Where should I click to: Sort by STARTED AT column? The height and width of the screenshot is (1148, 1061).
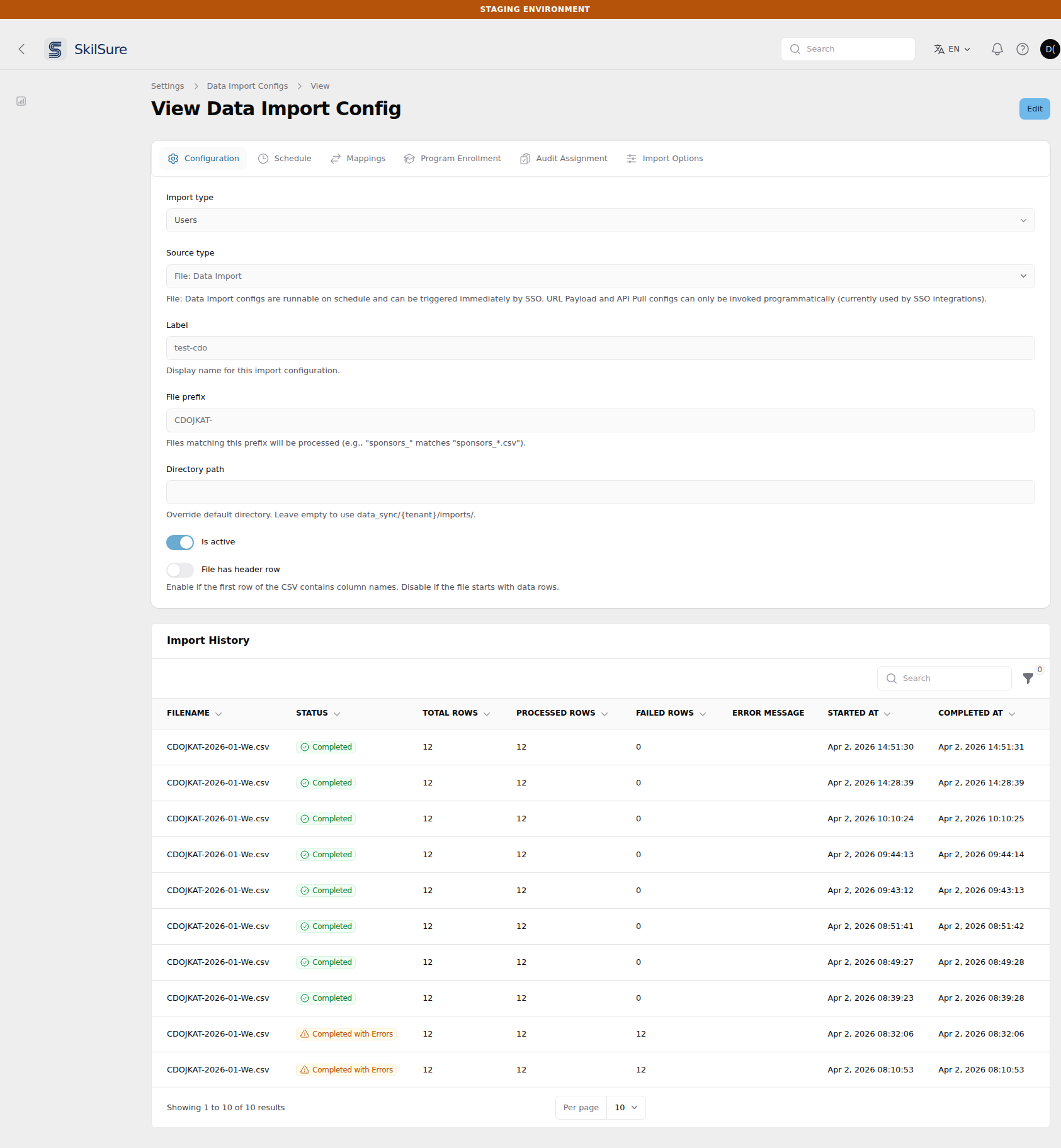click(859, 713)
